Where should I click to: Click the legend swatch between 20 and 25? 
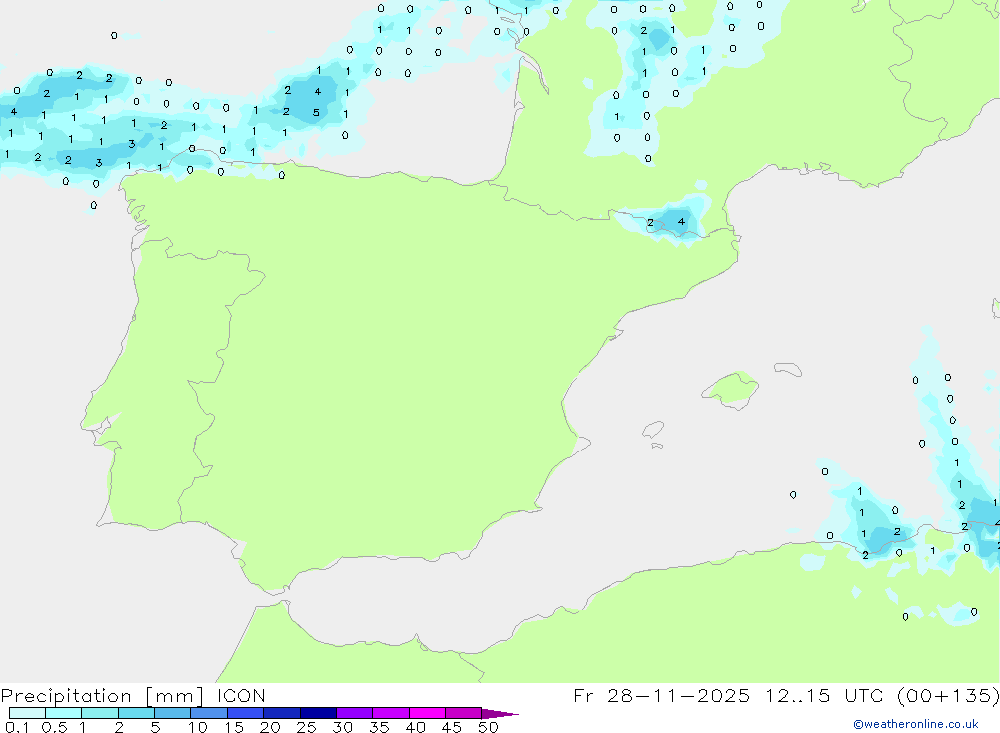(281, 713)
